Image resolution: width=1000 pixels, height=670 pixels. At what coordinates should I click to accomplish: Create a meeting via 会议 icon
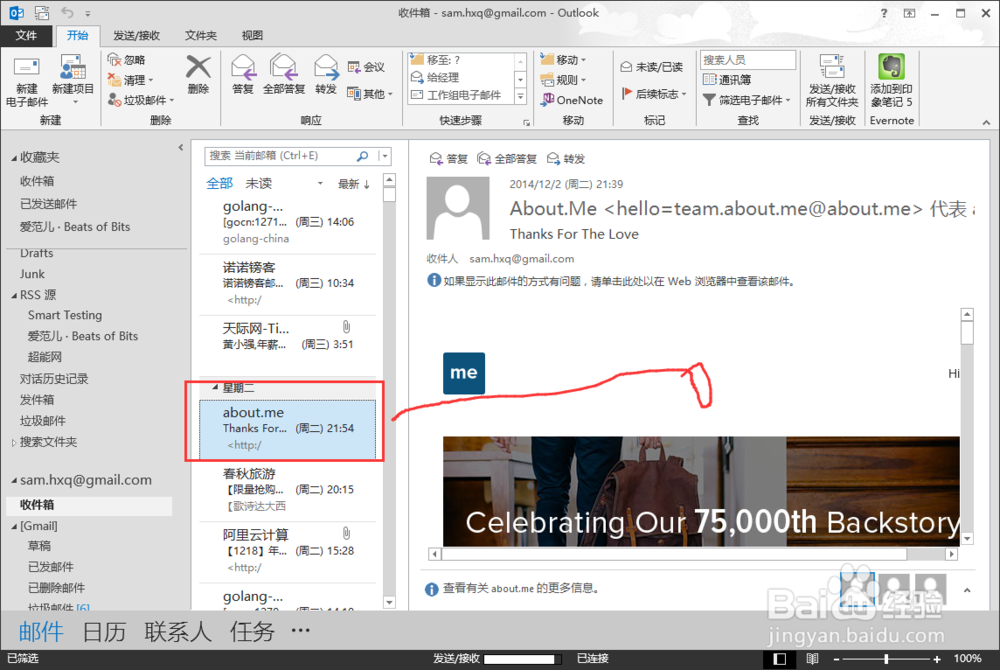click(x=369, y=66)
